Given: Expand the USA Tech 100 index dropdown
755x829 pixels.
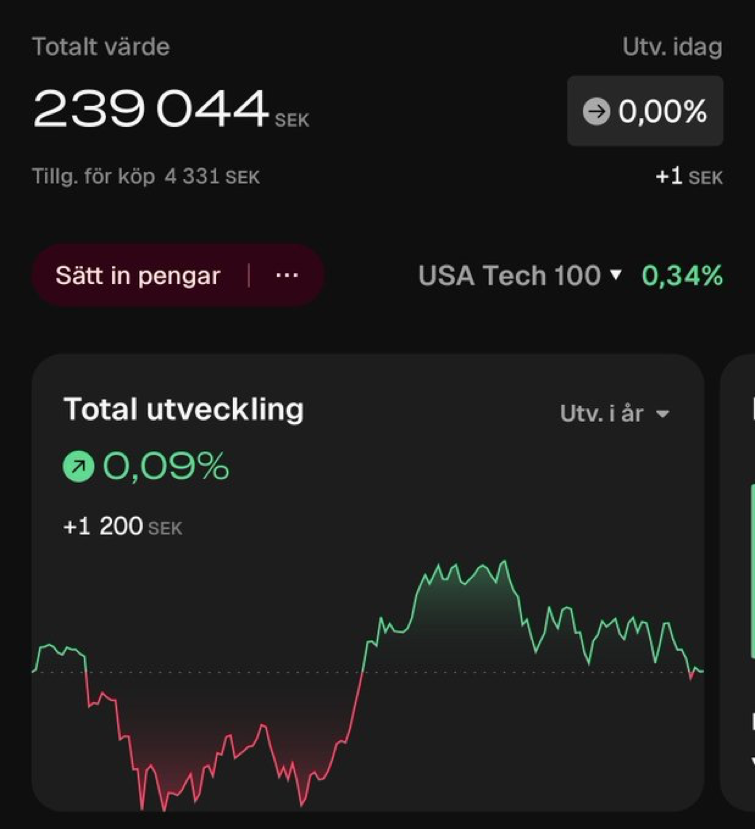Looking at the screenshot, I should 520,275.
